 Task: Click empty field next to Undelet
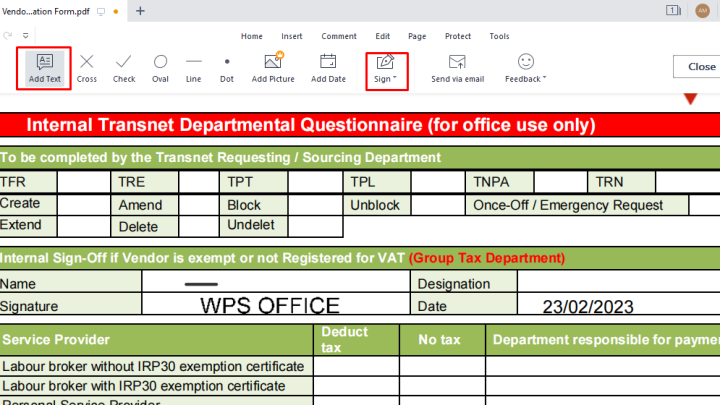click(x=315, y=226)
